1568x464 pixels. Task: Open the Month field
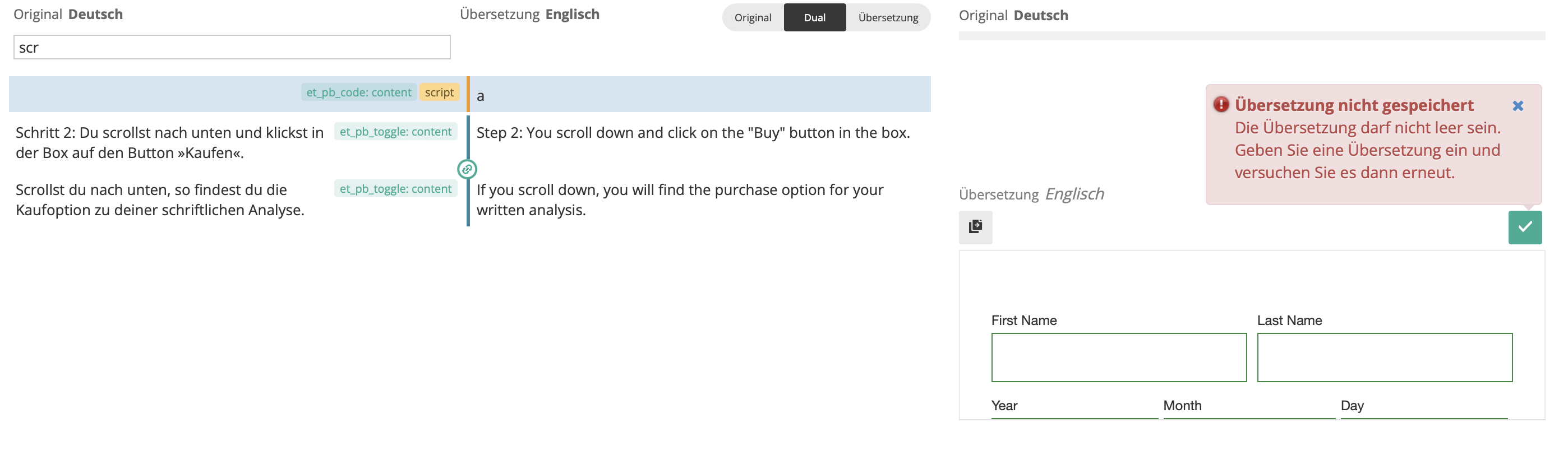1249,406
